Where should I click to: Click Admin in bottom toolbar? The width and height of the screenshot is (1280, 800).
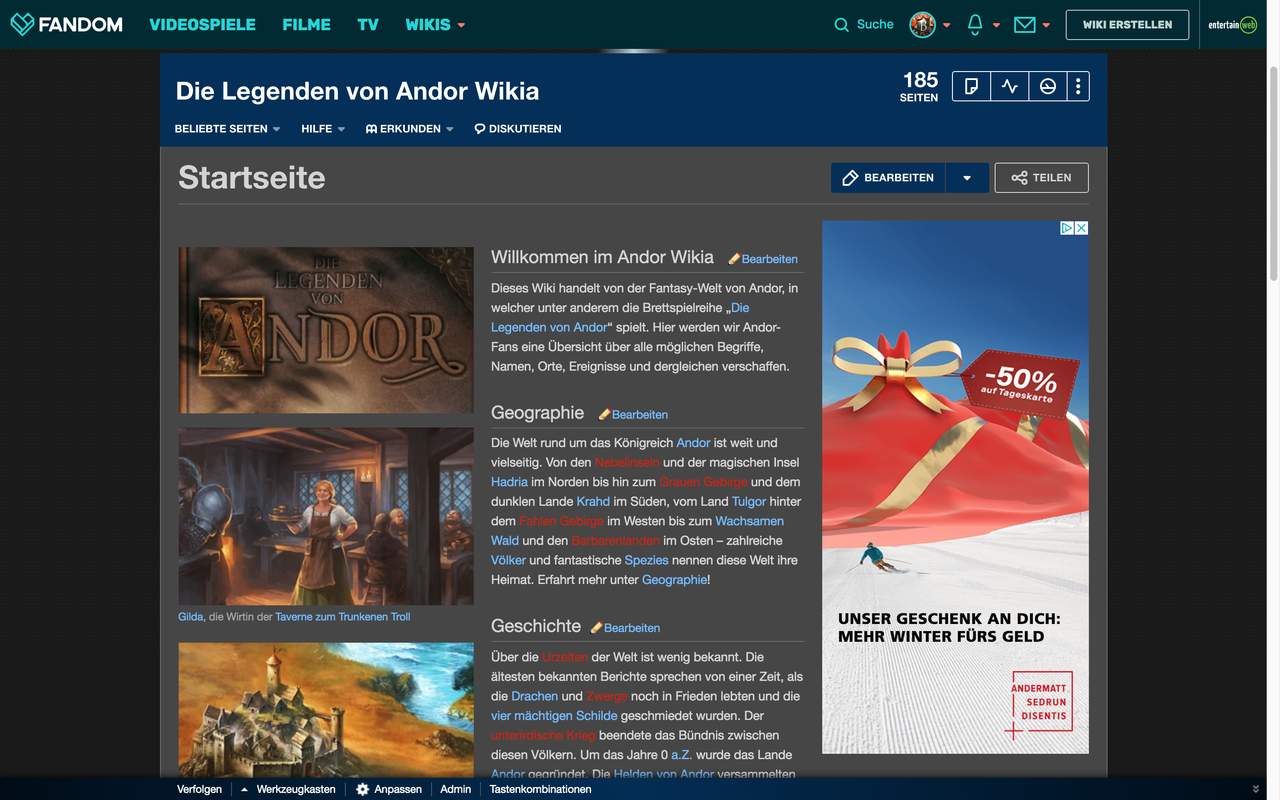click(x=456, y=789)
